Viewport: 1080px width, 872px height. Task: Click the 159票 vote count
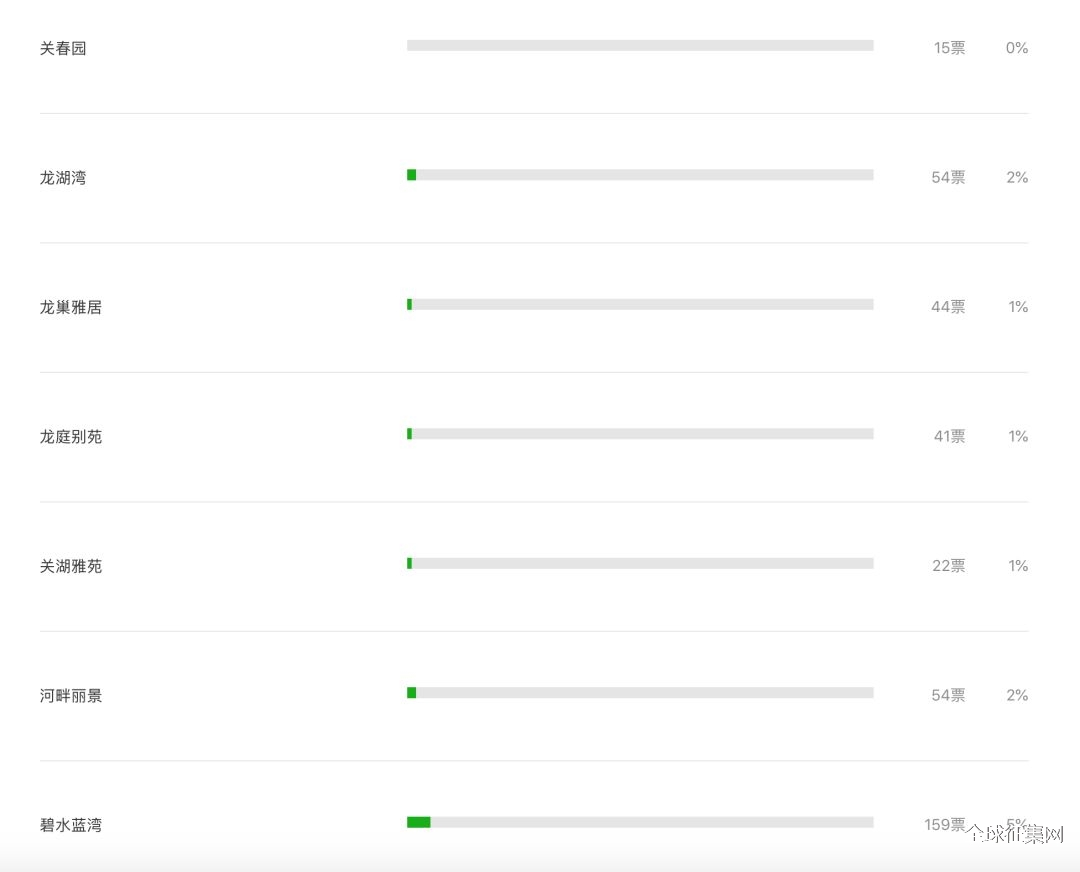(x=944, y=825)
